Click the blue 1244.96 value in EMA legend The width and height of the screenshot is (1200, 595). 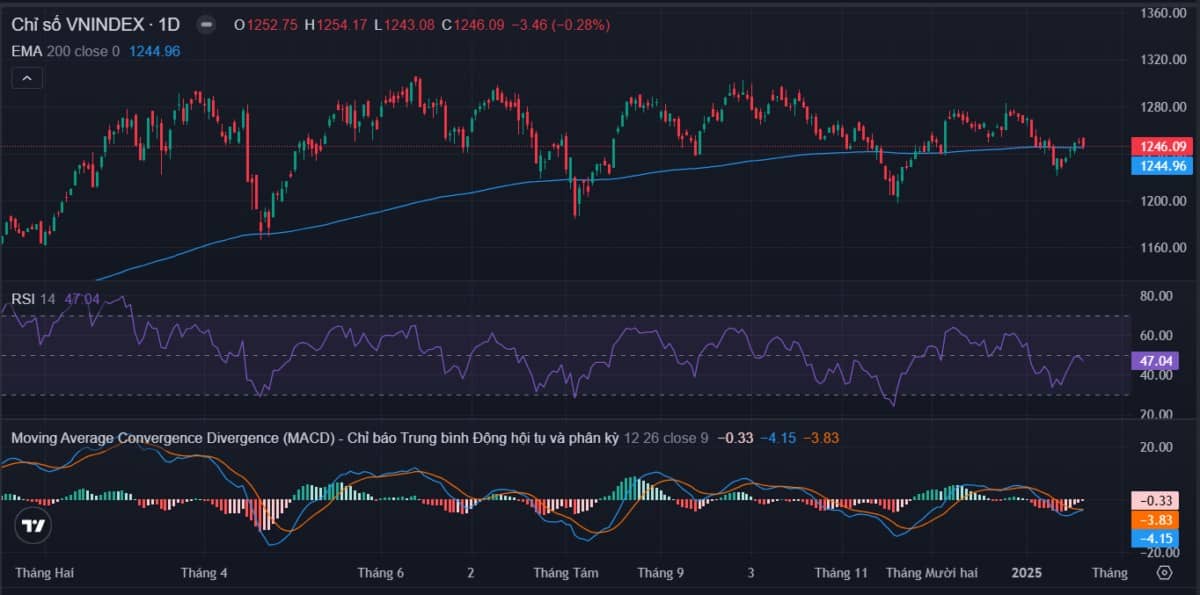(155, 51)
